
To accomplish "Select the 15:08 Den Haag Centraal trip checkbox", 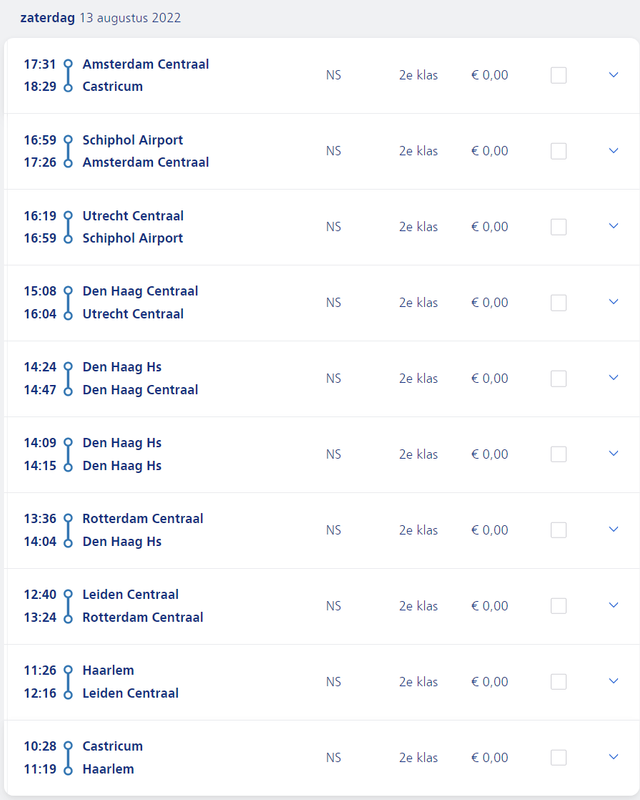I will coord(558,303).
